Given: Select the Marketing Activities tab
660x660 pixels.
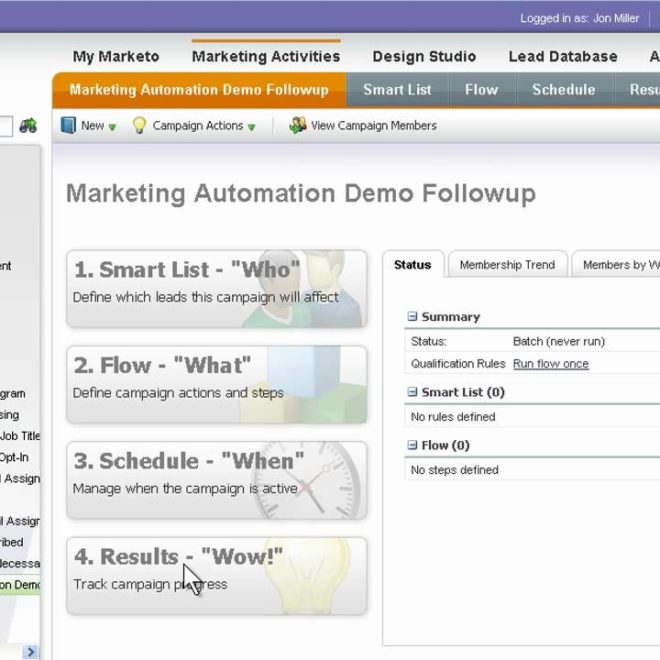Looking at the screenshot, I should click(x=266, y=56).
